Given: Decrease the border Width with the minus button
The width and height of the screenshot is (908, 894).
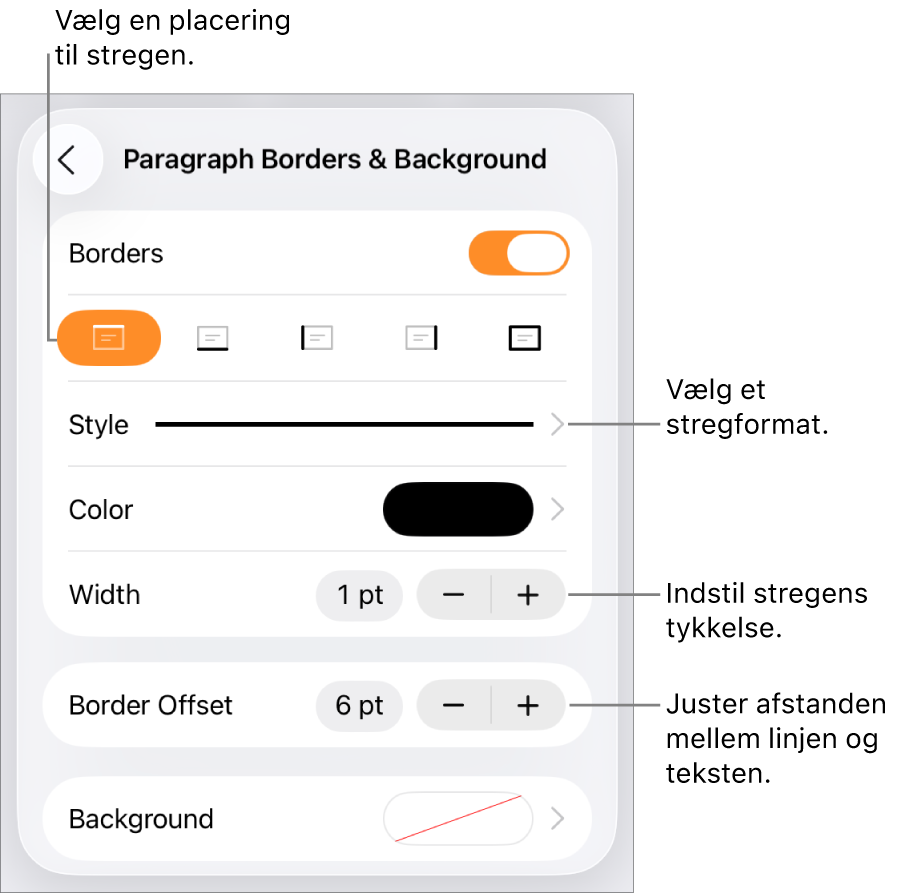Looking at the screenshot, I should 453,594.
